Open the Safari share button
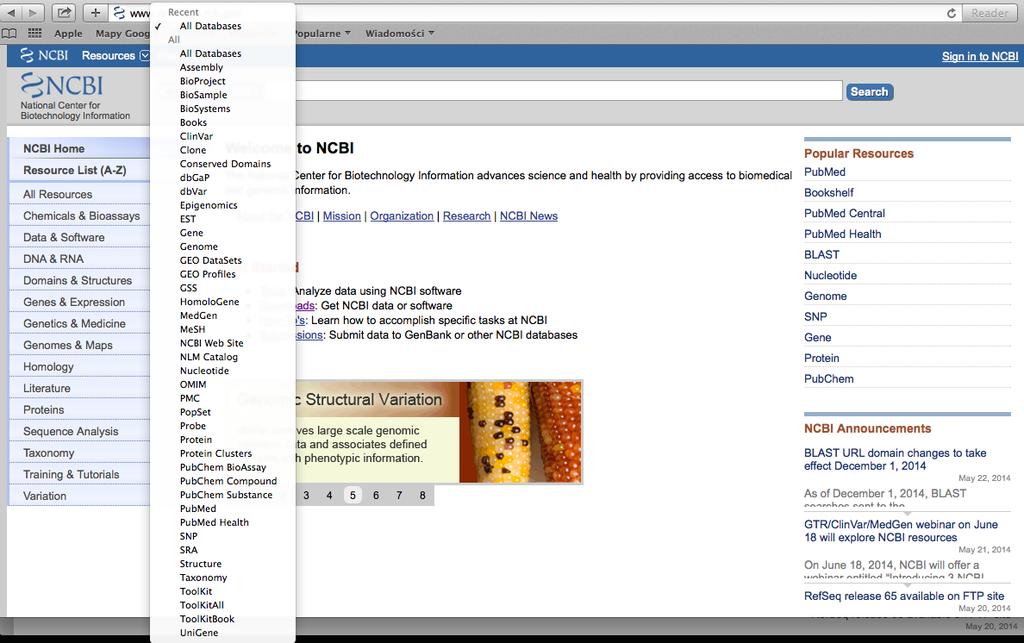The height and width of the screenshot is (643, 1024). [x=64, y=12]
